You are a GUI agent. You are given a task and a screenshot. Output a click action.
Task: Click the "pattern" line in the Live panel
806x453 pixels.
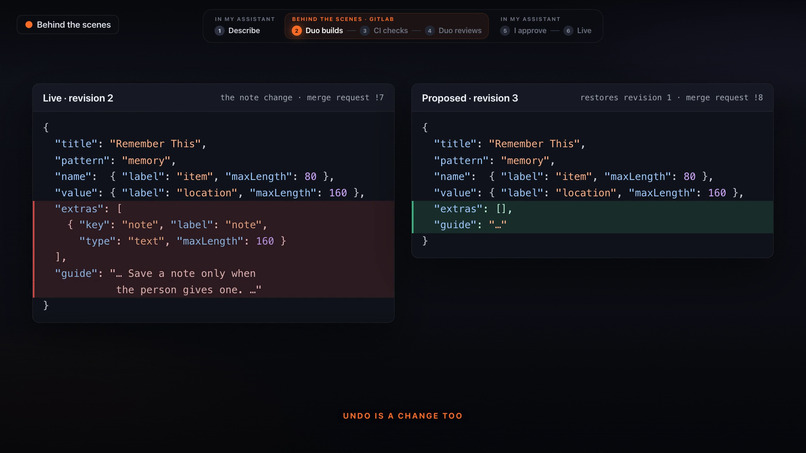(115, 160)
